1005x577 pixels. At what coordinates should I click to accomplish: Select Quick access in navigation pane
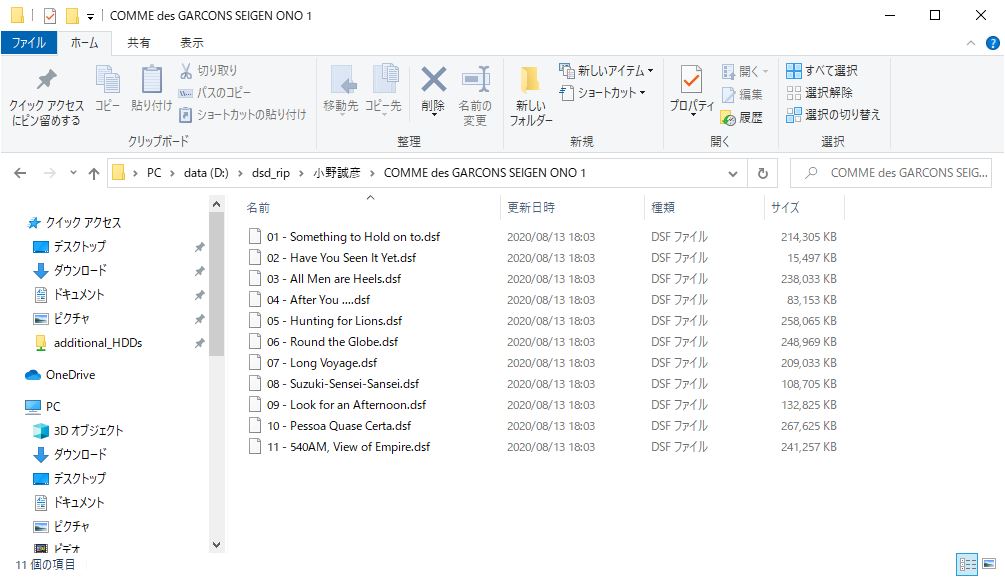pyautogui.click(x=83, y=222)
